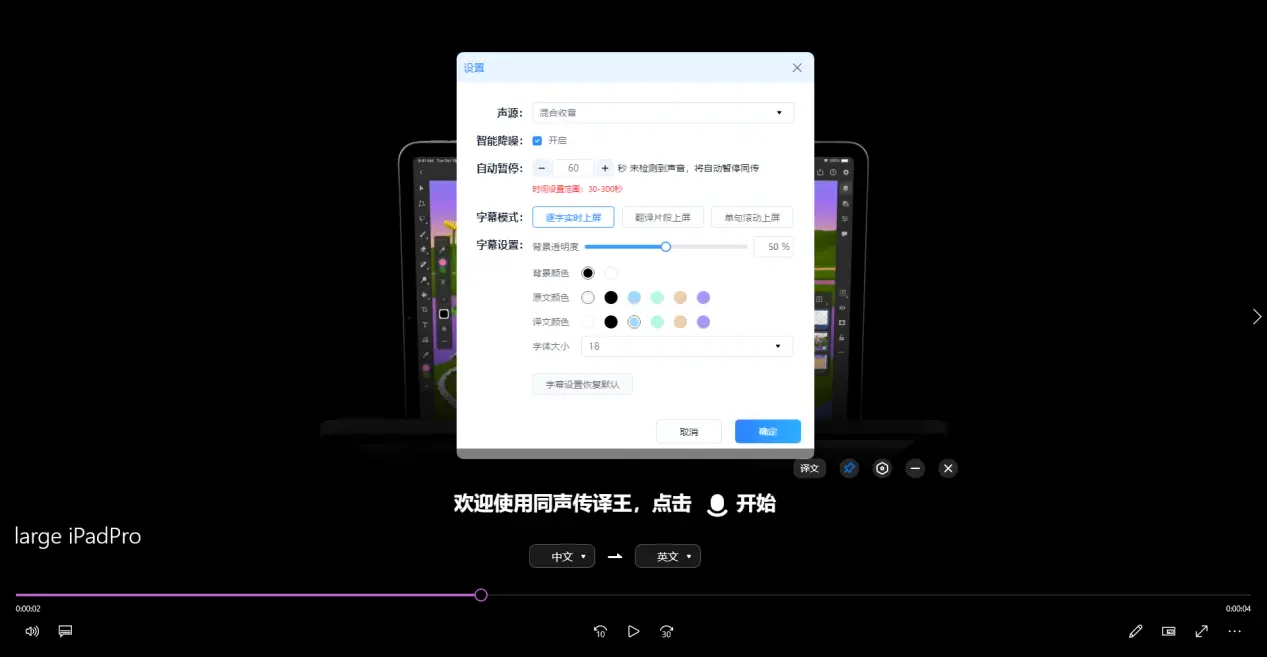The height and width of the screenshot is (657, 1267).
Task: Click the subtitle keyboard icon near fullscreen
Action: coord(1168,631)
